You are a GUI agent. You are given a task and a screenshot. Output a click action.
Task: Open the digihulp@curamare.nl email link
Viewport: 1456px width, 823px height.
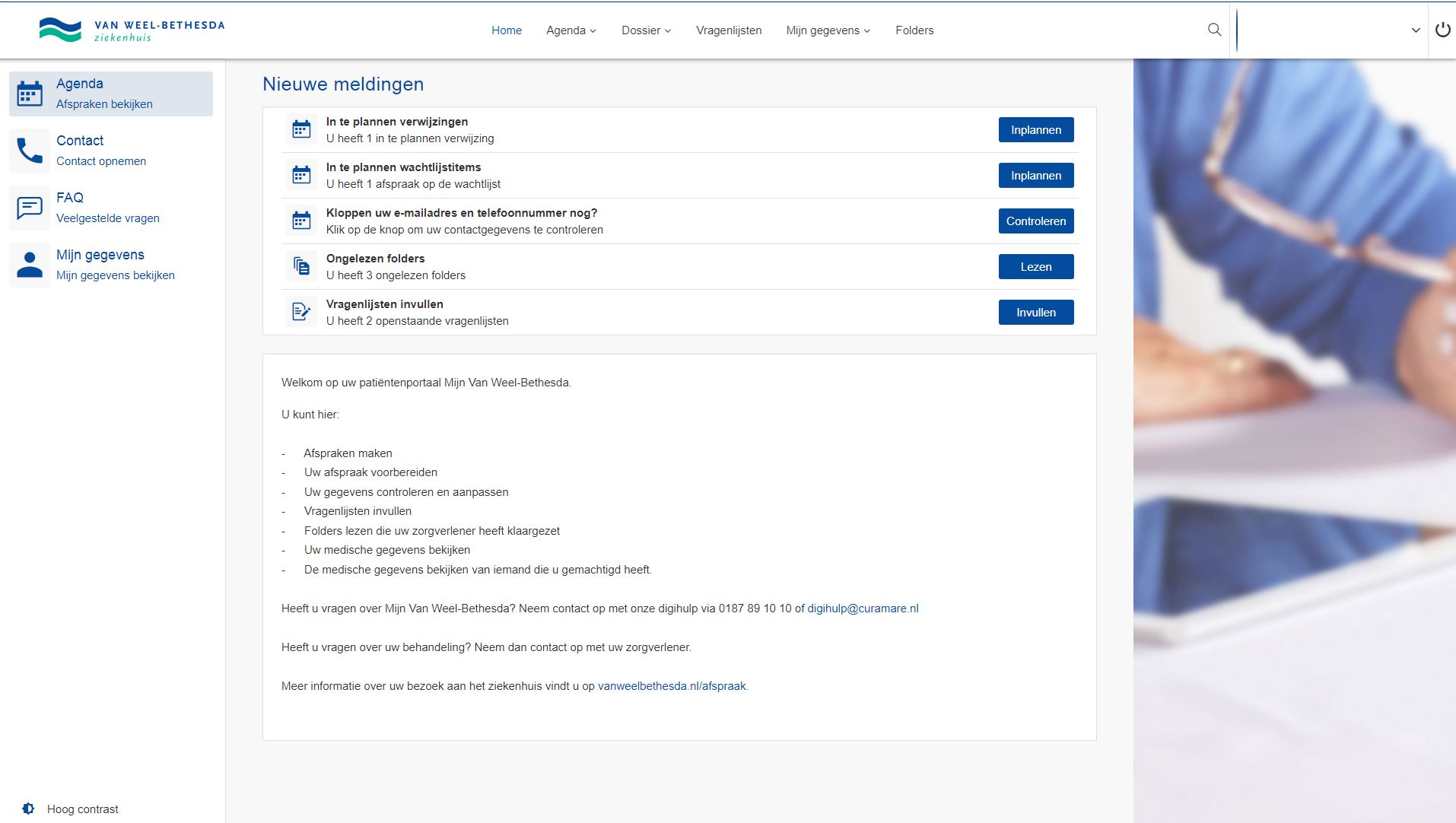coord(863,609)
